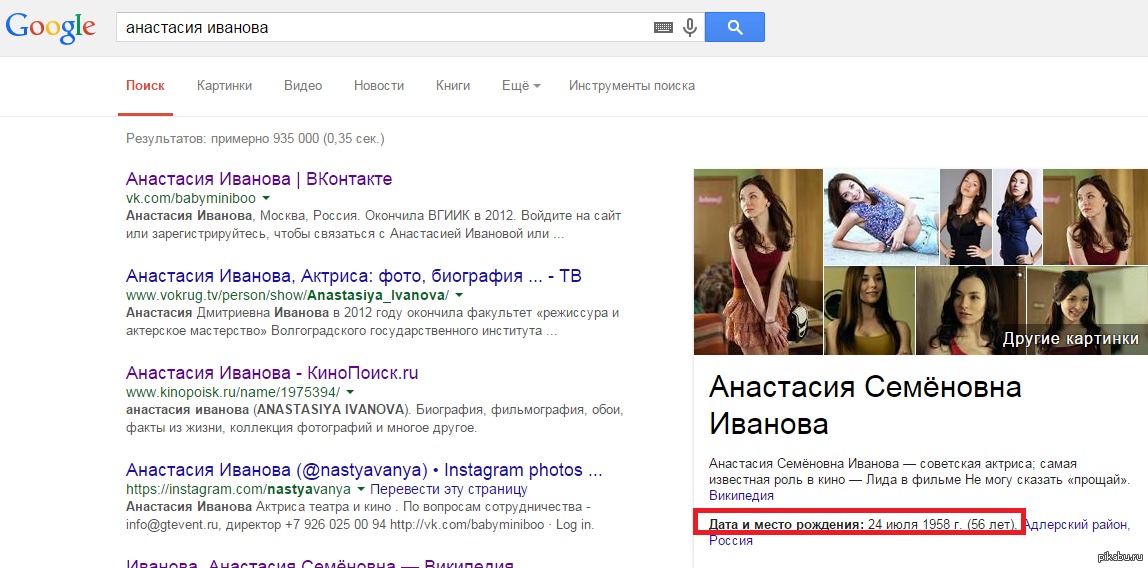Activate voice search microphone icon

(689, 28)
